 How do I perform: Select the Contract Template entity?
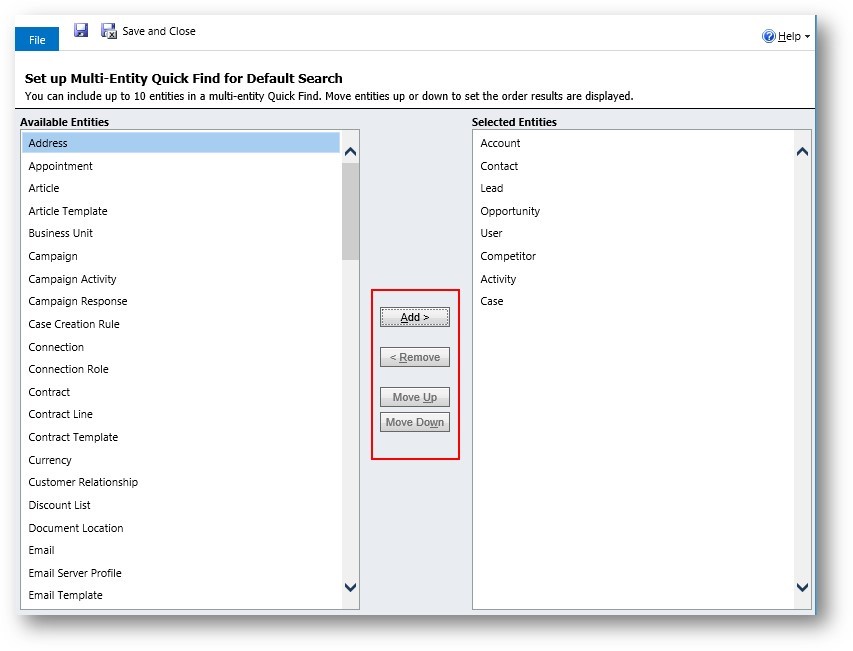coord(181,437)
